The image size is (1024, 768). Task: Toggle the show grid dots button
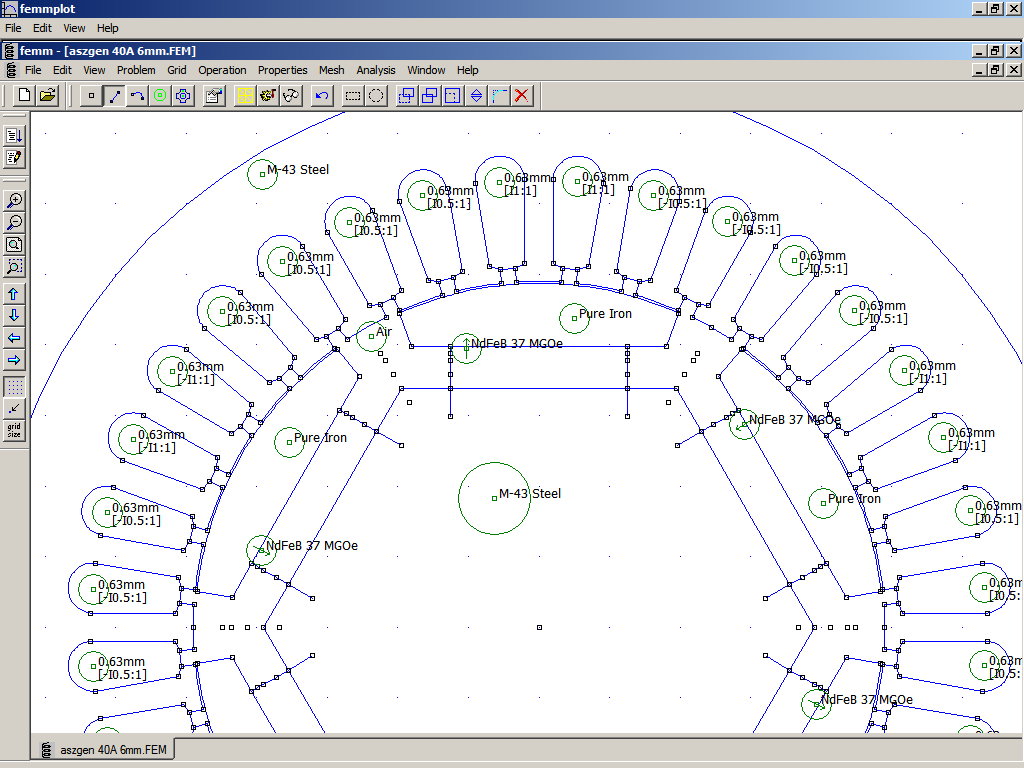coord(14,387)
